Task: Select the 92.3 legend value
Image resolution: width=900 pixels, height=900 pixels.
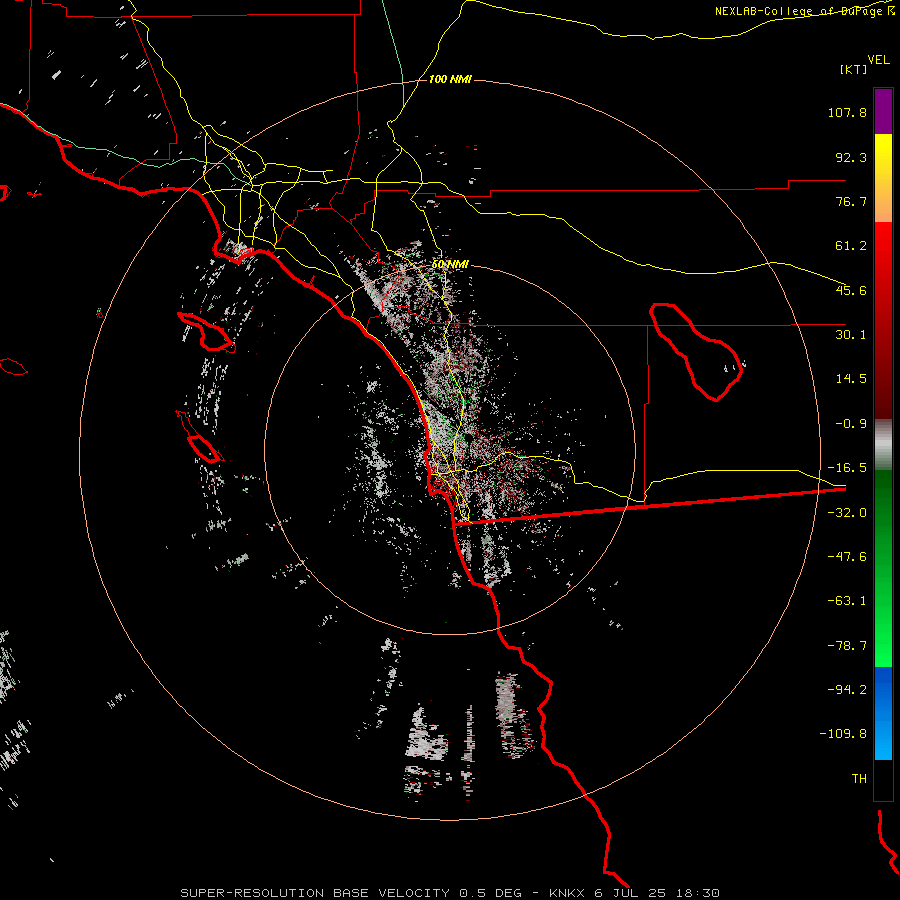Action: [851, 157]
